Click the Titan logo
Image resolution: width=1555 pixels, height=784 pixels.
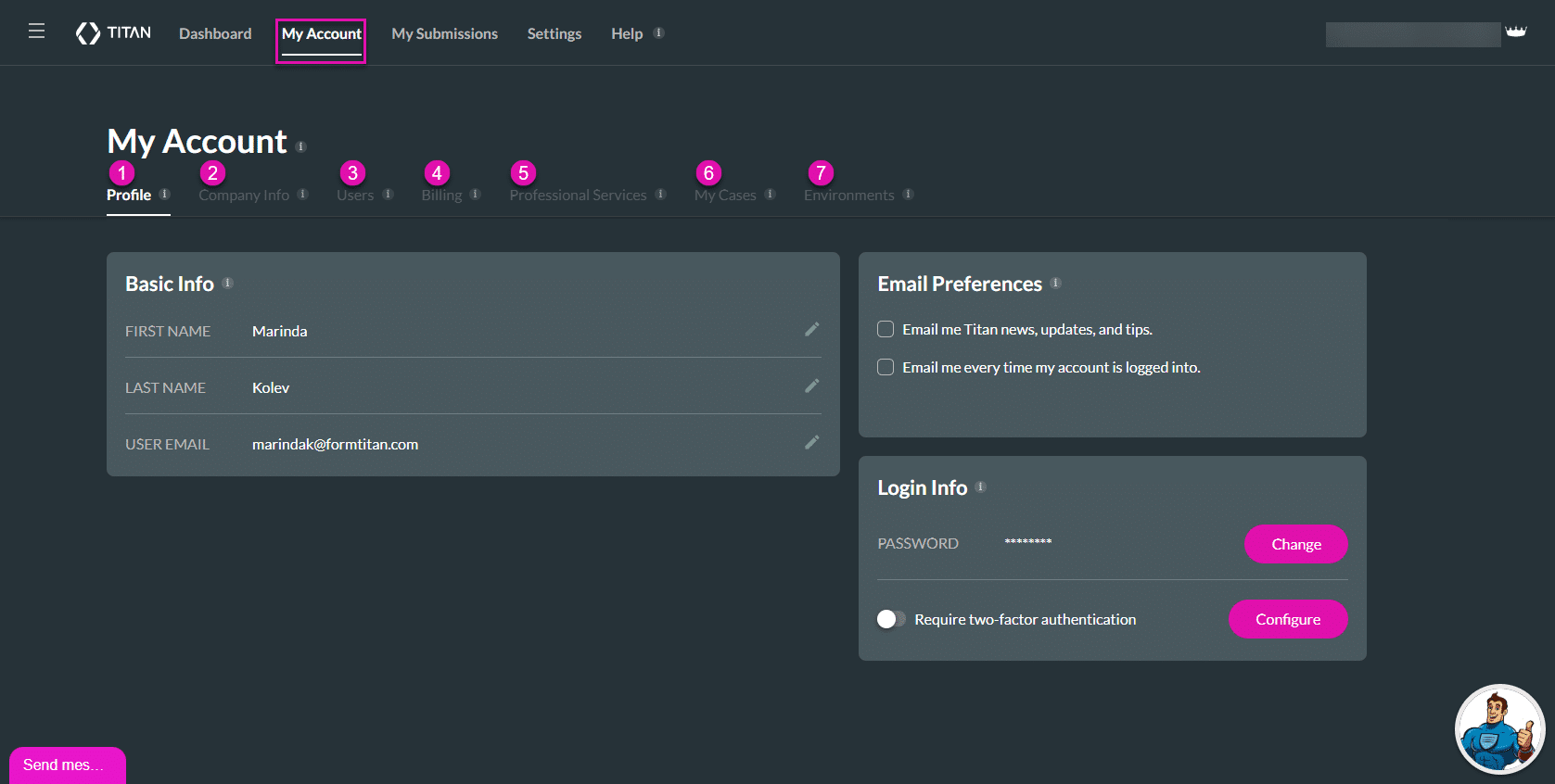click(113, 33)
